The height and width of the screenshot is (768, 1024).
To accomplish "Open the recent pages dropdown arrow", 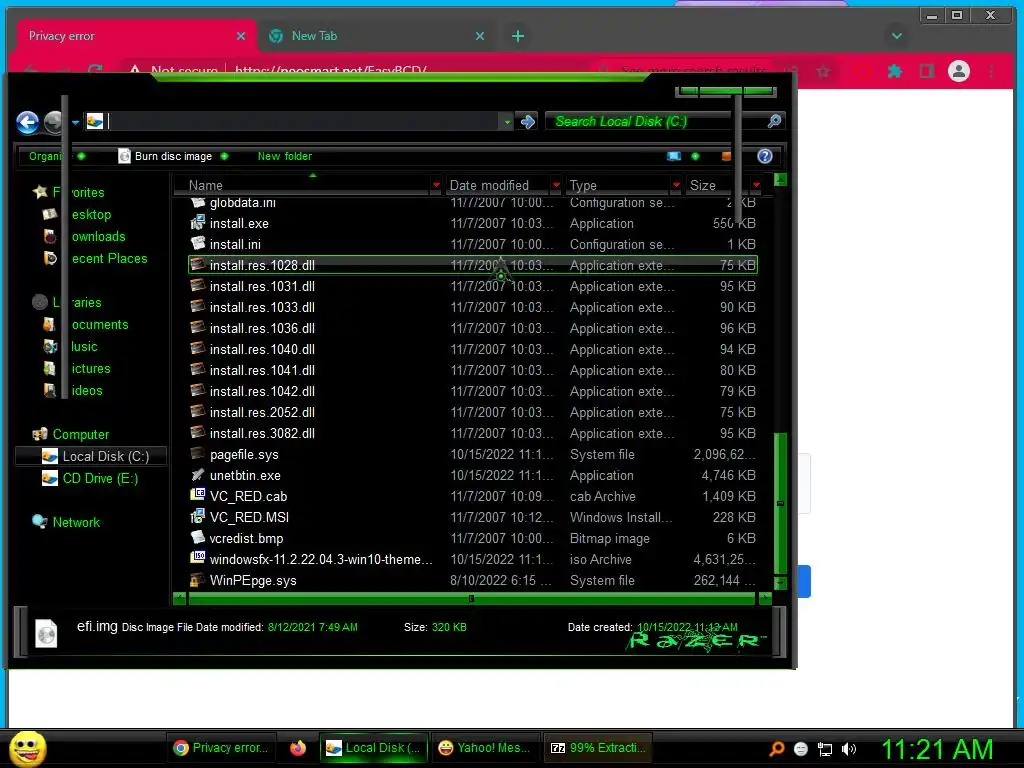I will point(76,122).
